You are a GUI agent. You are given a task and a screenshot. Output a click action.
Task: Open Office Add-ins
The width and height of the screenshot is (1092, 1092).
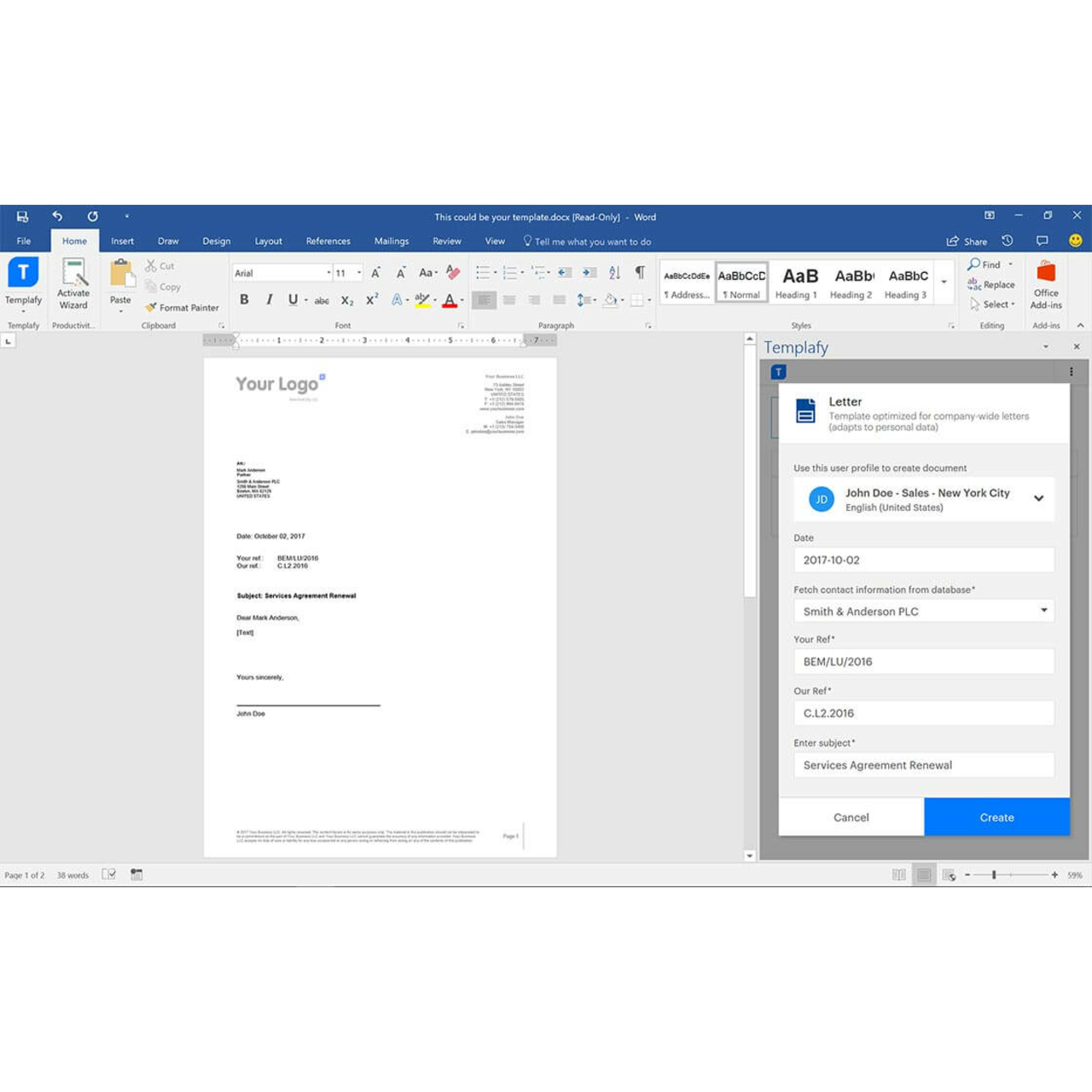pyautogui.click(x=1046, y=284)
